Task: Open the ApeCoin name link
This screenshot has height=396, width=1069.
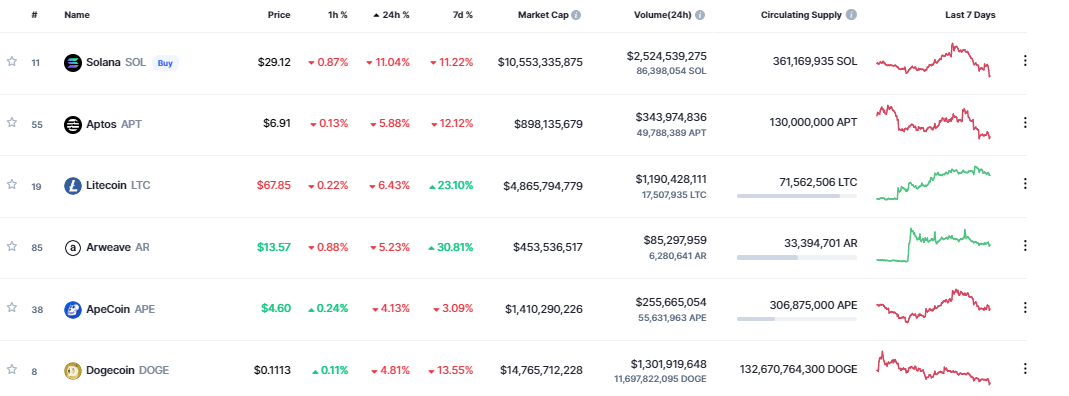Action: 121,309
